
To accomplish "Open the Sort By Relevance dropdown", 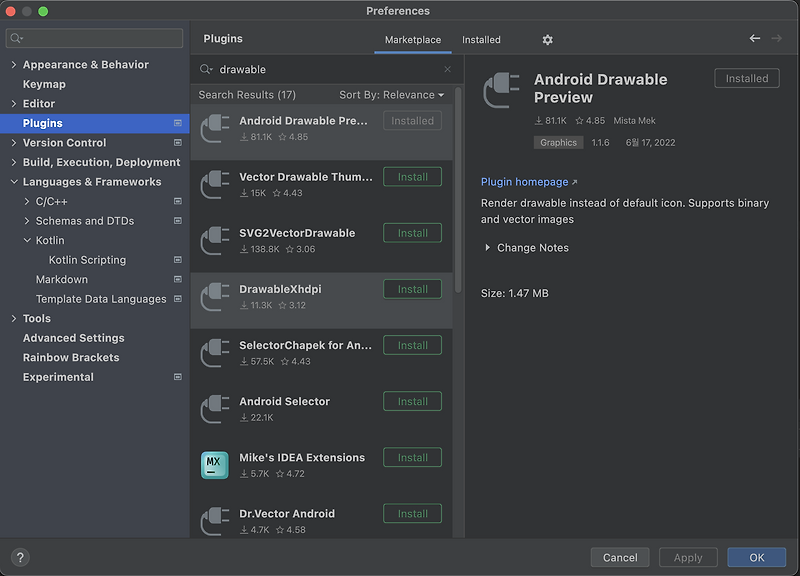I will (x=390, y=94).
